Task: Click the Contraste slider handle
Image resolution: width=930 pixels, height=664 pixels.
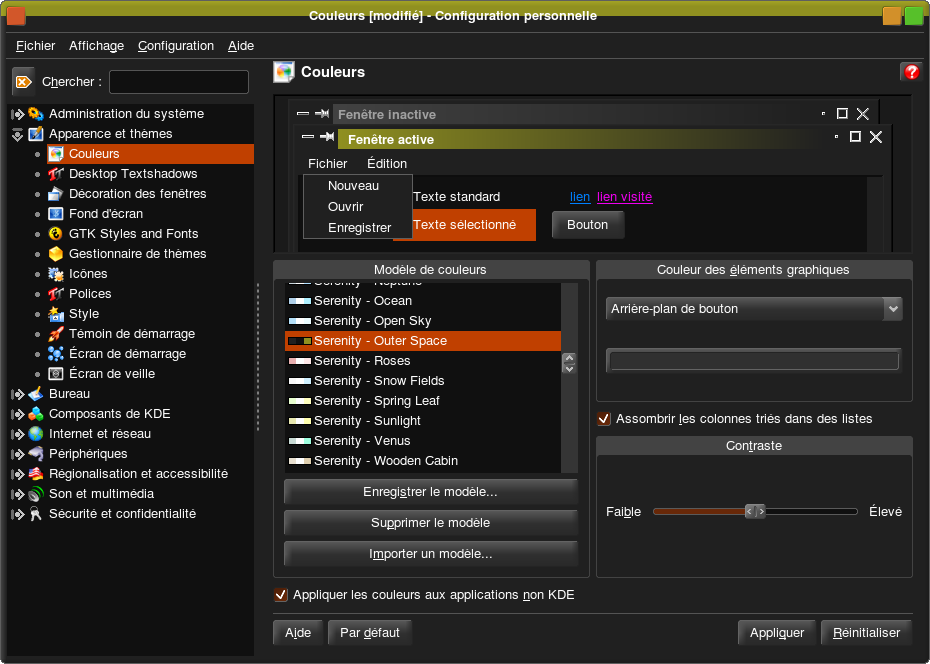Action: [755, 512]
